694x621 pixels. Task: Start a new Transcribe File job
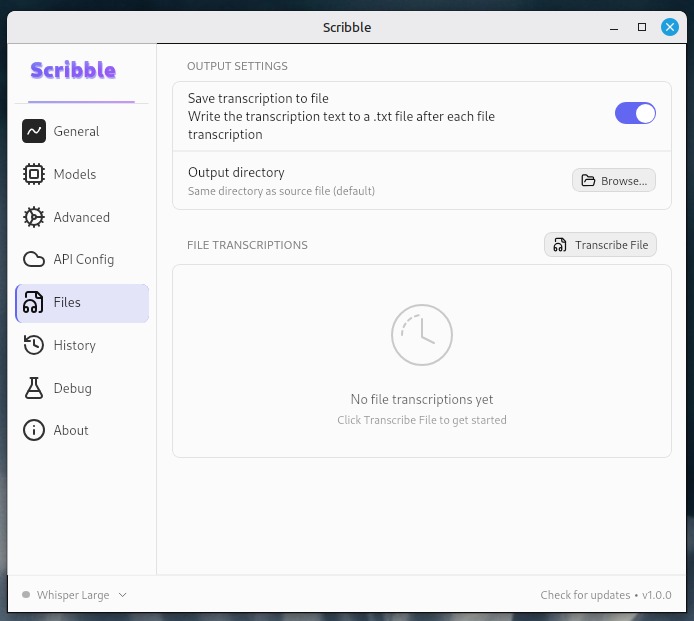600,245
